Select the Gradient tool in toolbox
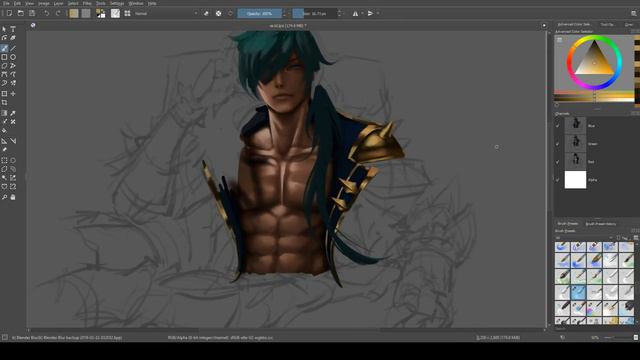 tap(4, 113)
